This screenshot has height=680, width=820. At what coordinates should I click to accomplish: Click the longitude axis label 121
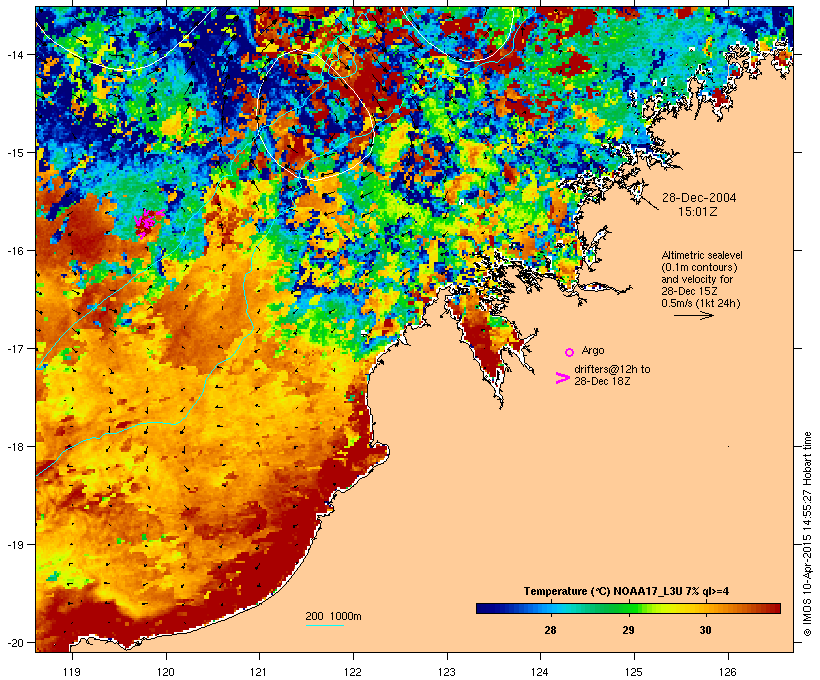[x=259, y=672]
